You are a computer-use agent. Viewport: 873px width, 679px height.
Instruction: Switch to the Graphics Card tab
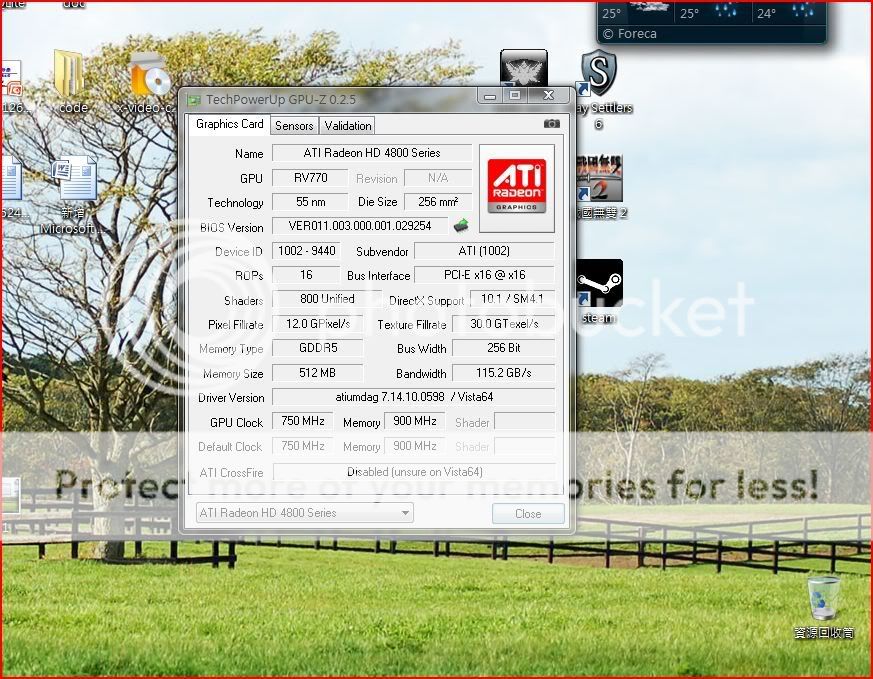(x=229, y=124)
